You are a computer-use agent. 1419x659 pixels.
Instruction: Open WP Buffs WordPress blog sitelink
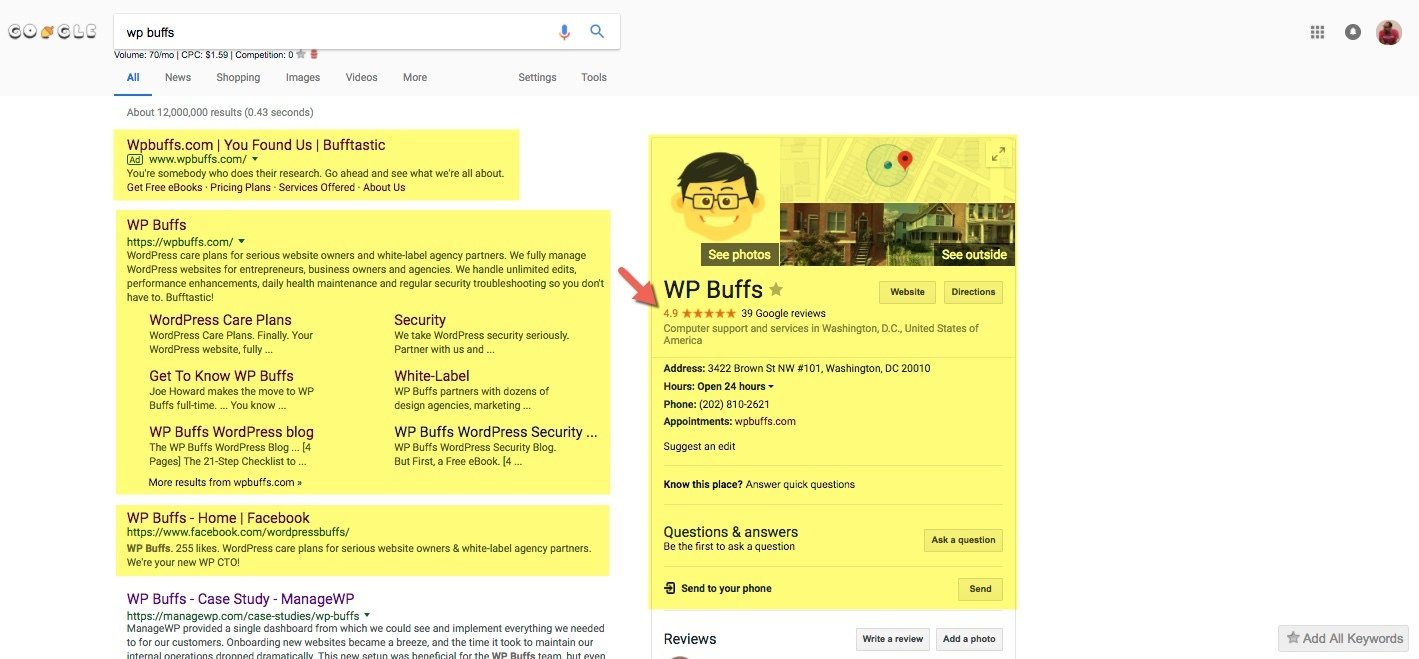pos(231,432)
